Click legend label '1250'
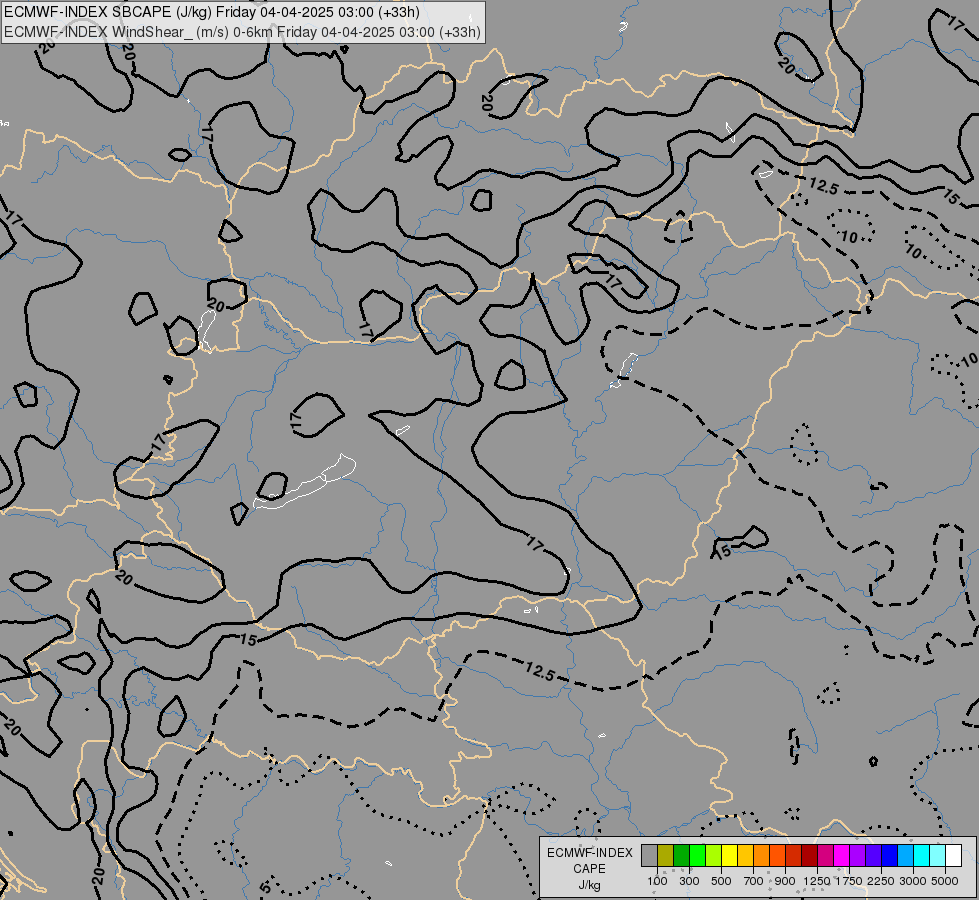The width and height of the screenshot is (979, 900). tap(817, 881)
